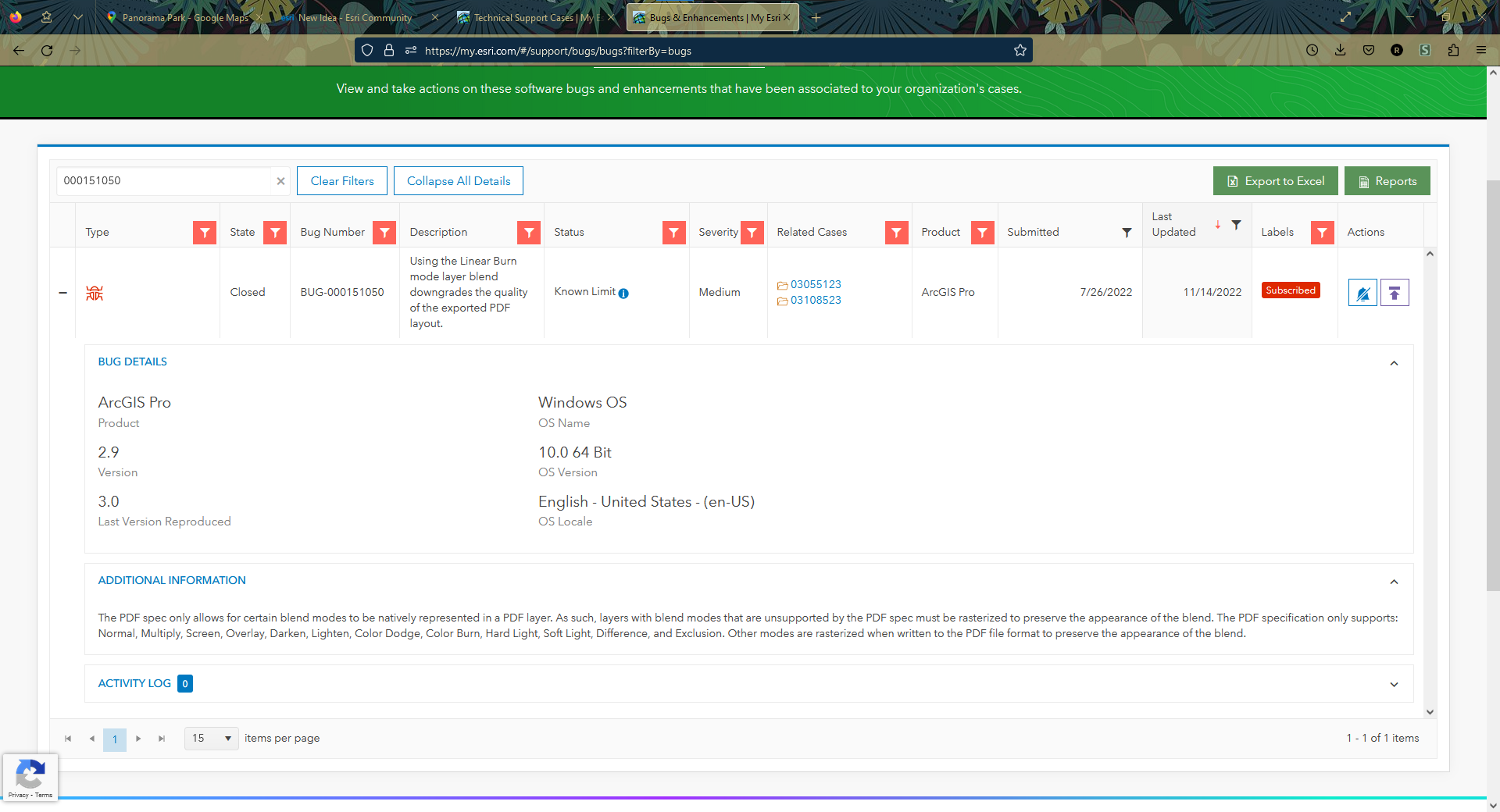This screenshot has width=1500, height=812.
Task: Sort by Last Updated column header
Action: click(1173, 225)
